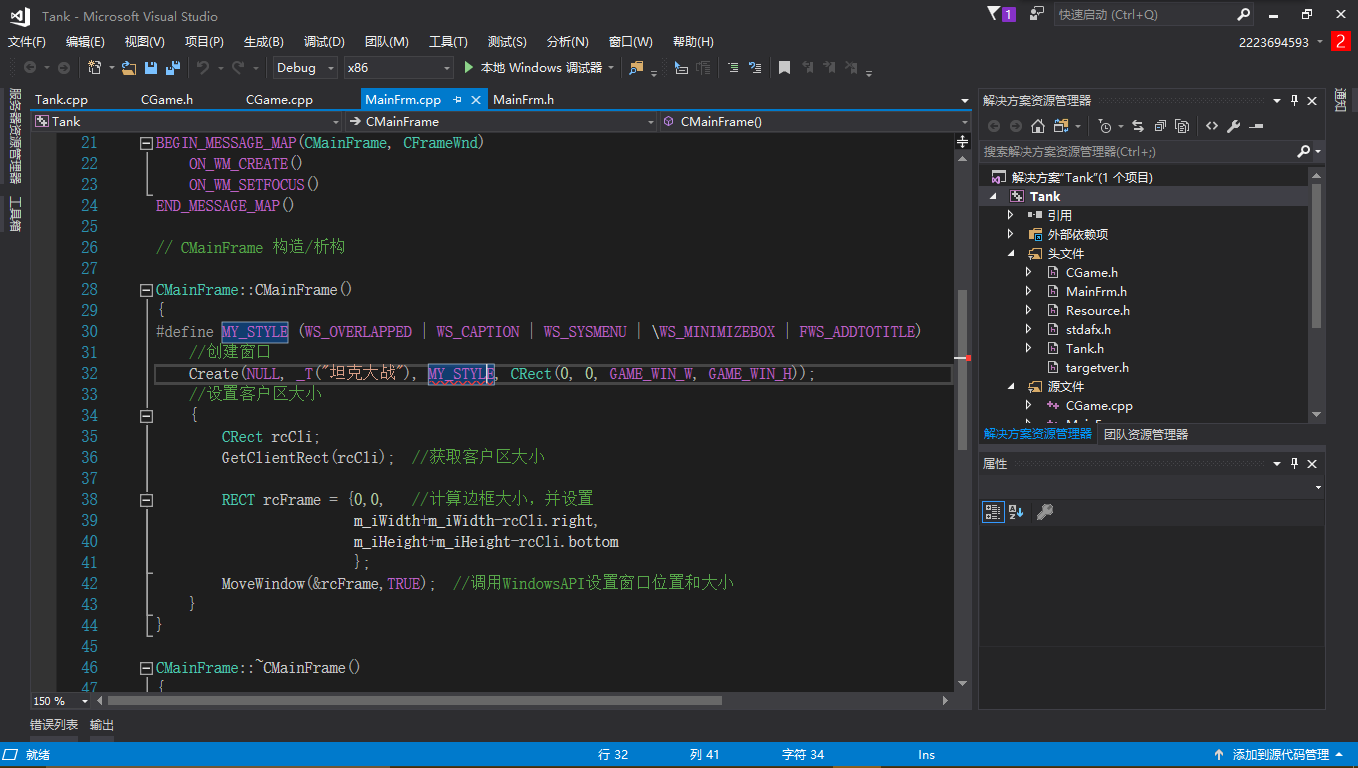Open the CMainFrame() member dropdown
Screen dimensions: 1358x768
[x=815, y=121]
